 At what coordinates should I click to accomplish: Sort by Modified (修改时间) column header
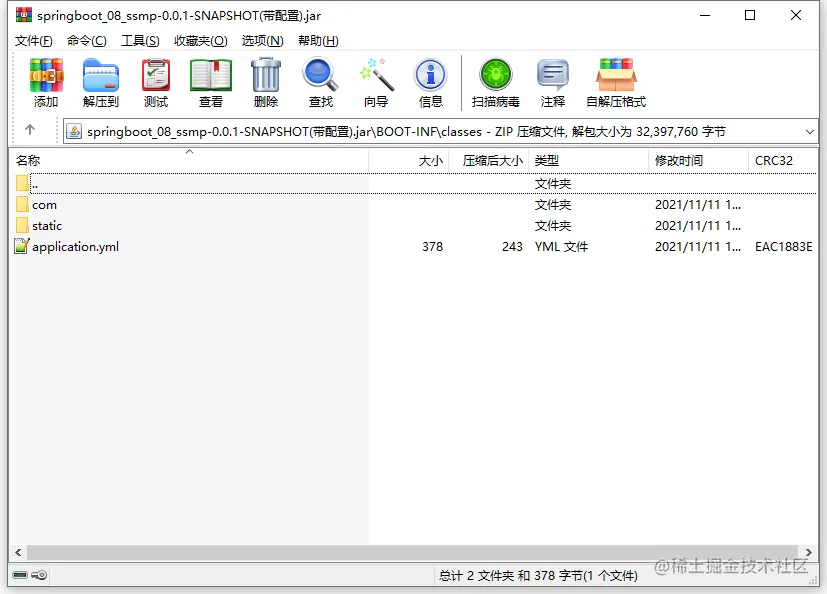coord(699,160)
